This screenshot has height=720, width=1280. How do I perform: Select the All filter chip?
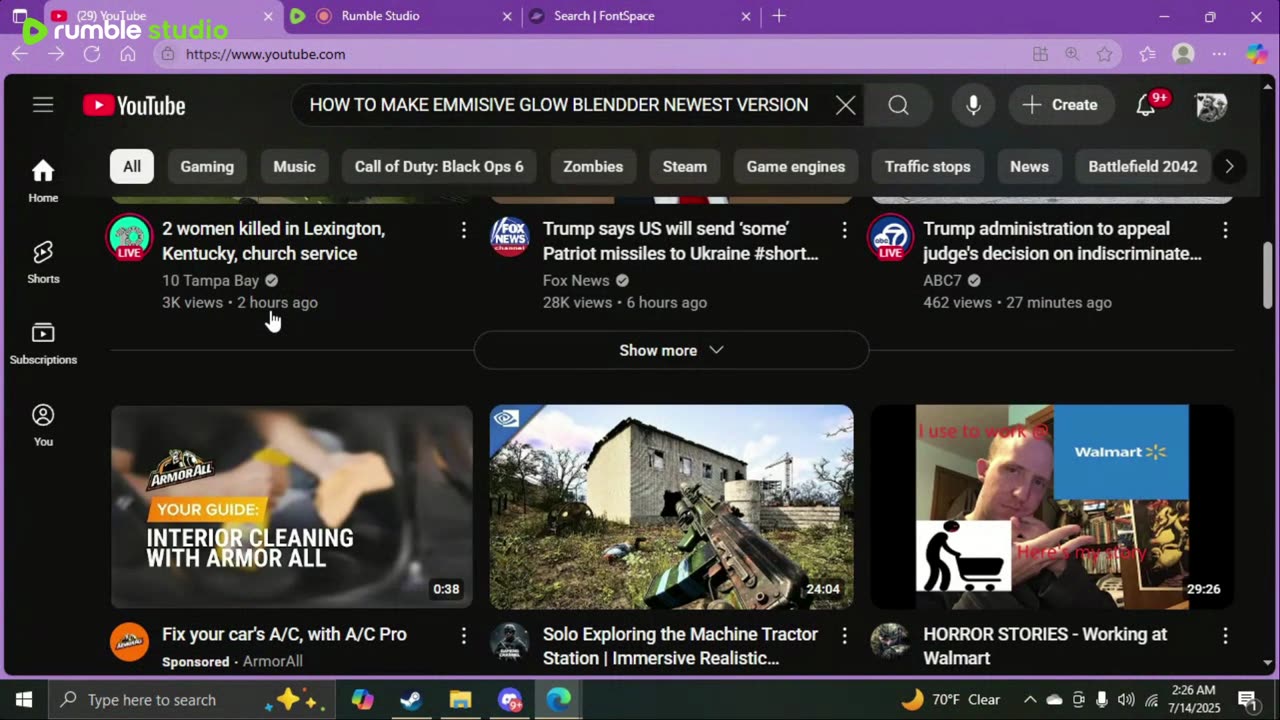coord(132,167)
